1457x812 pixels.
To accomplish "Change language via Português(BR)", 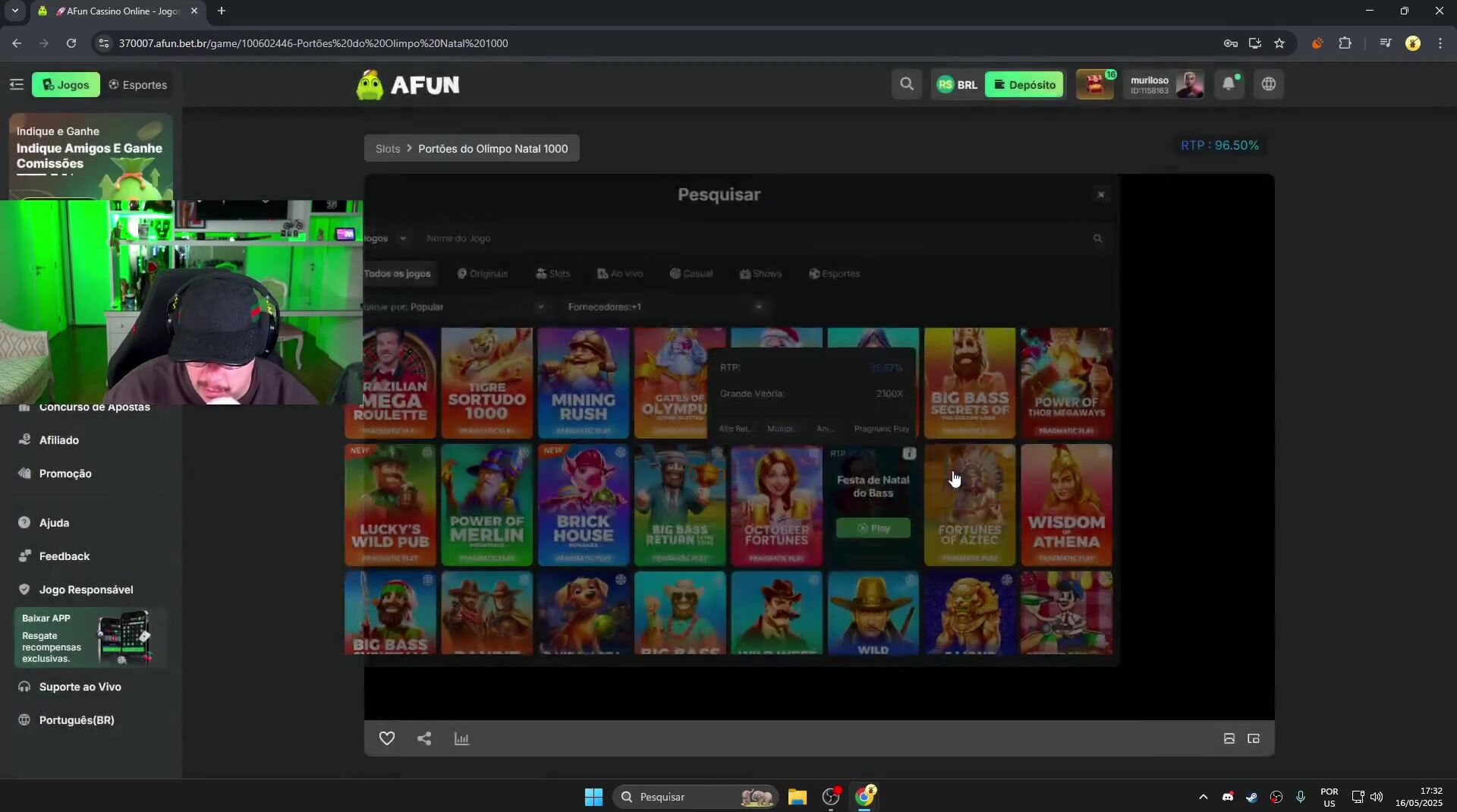I will (x=77, y=720).
